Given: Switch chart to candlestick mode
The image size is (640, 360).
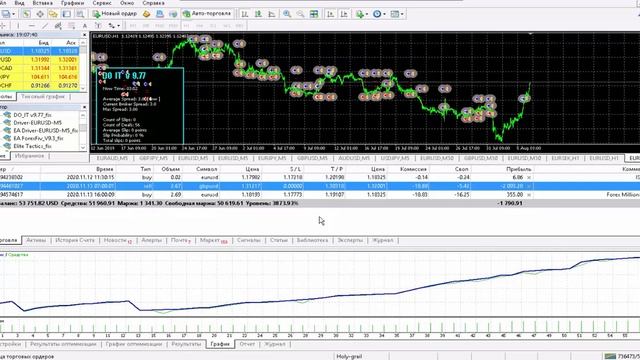Looking at the screenshot, I should tap(258, 14).
